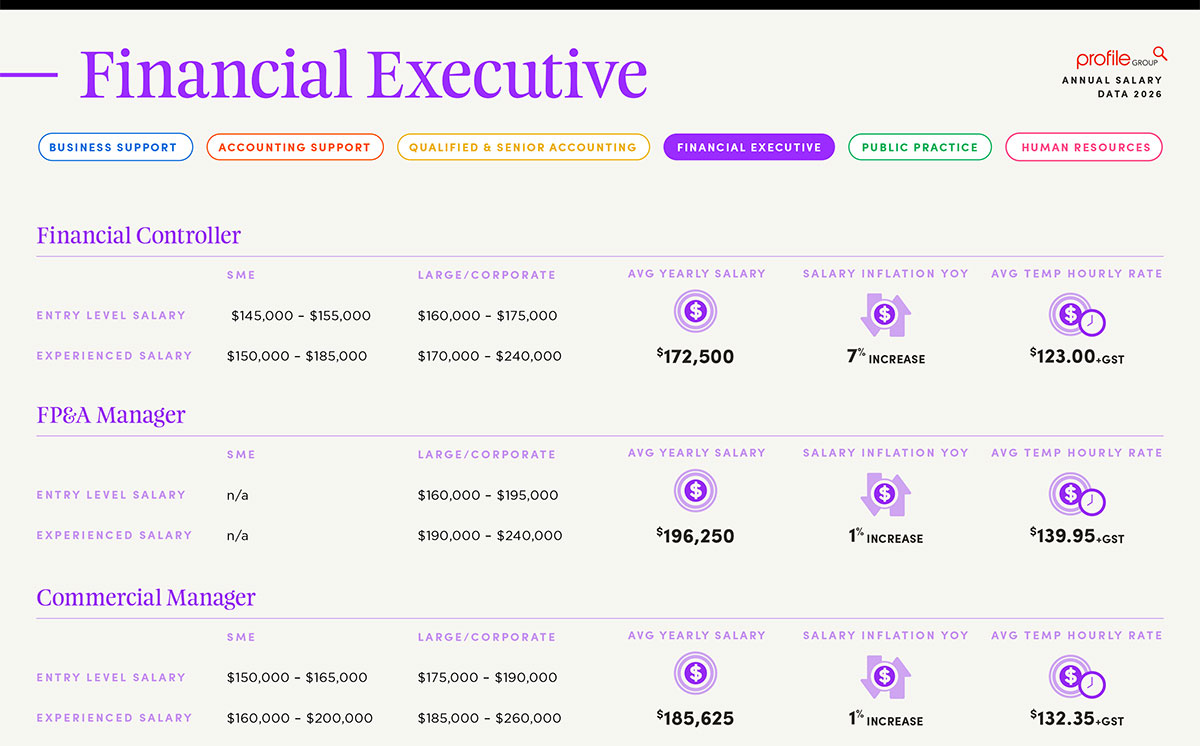Click the Profile Group logo
This screenshot has height=746, width=1200.
pos(1121,58)
